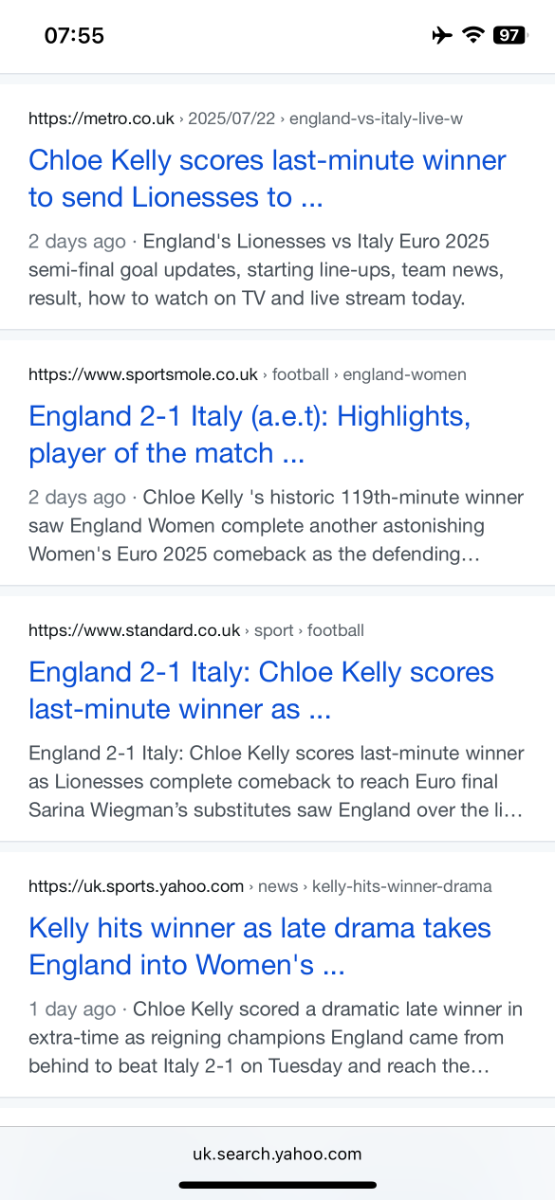Tap the airplane mode icon in status bar
The height and width of the screenshot is (1200, 555).
(x=442, y=36)
